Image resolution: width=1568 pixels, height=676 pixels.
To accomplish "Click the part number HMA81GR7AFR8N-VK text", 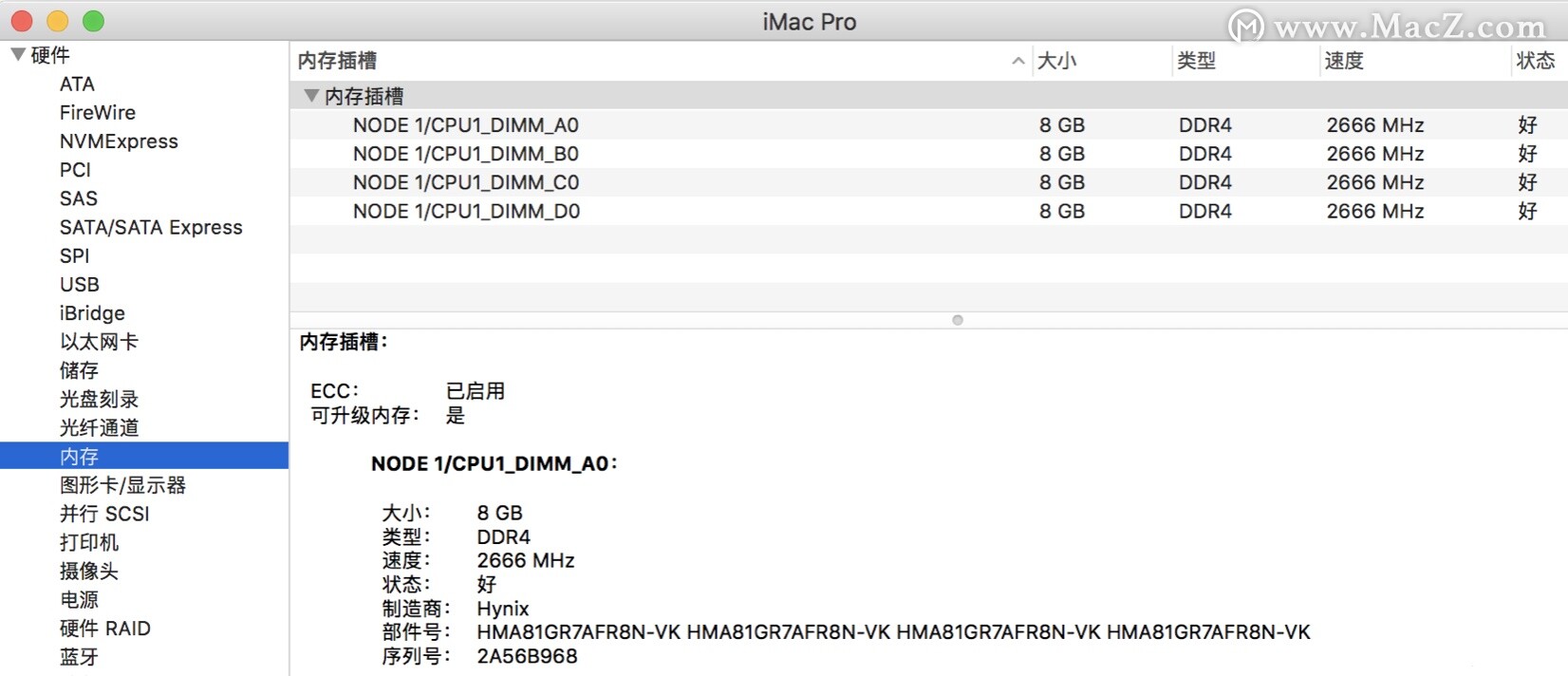I will coord(893,632).
